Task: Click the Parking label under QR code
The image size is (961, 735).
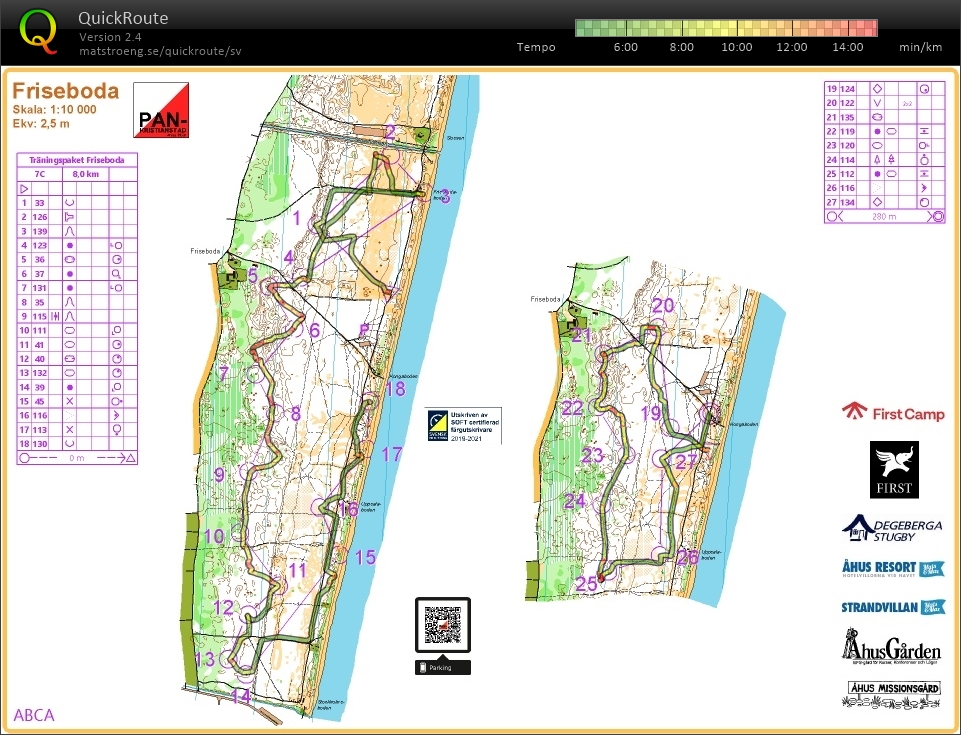Action: (x=442, y=667)
